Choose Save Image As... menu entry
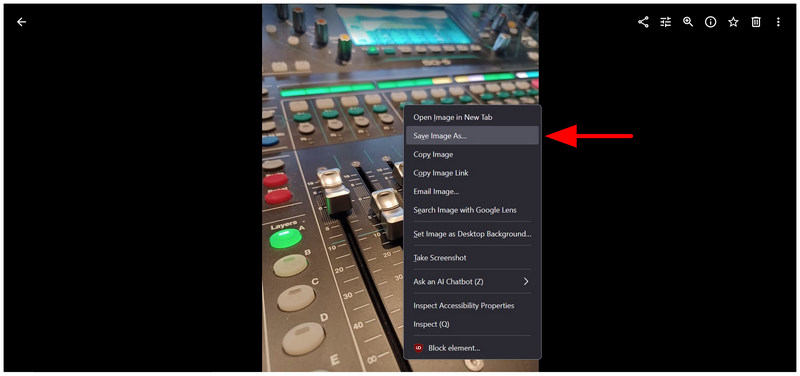This screenshot has height=376, width=800. coord(472,136)
